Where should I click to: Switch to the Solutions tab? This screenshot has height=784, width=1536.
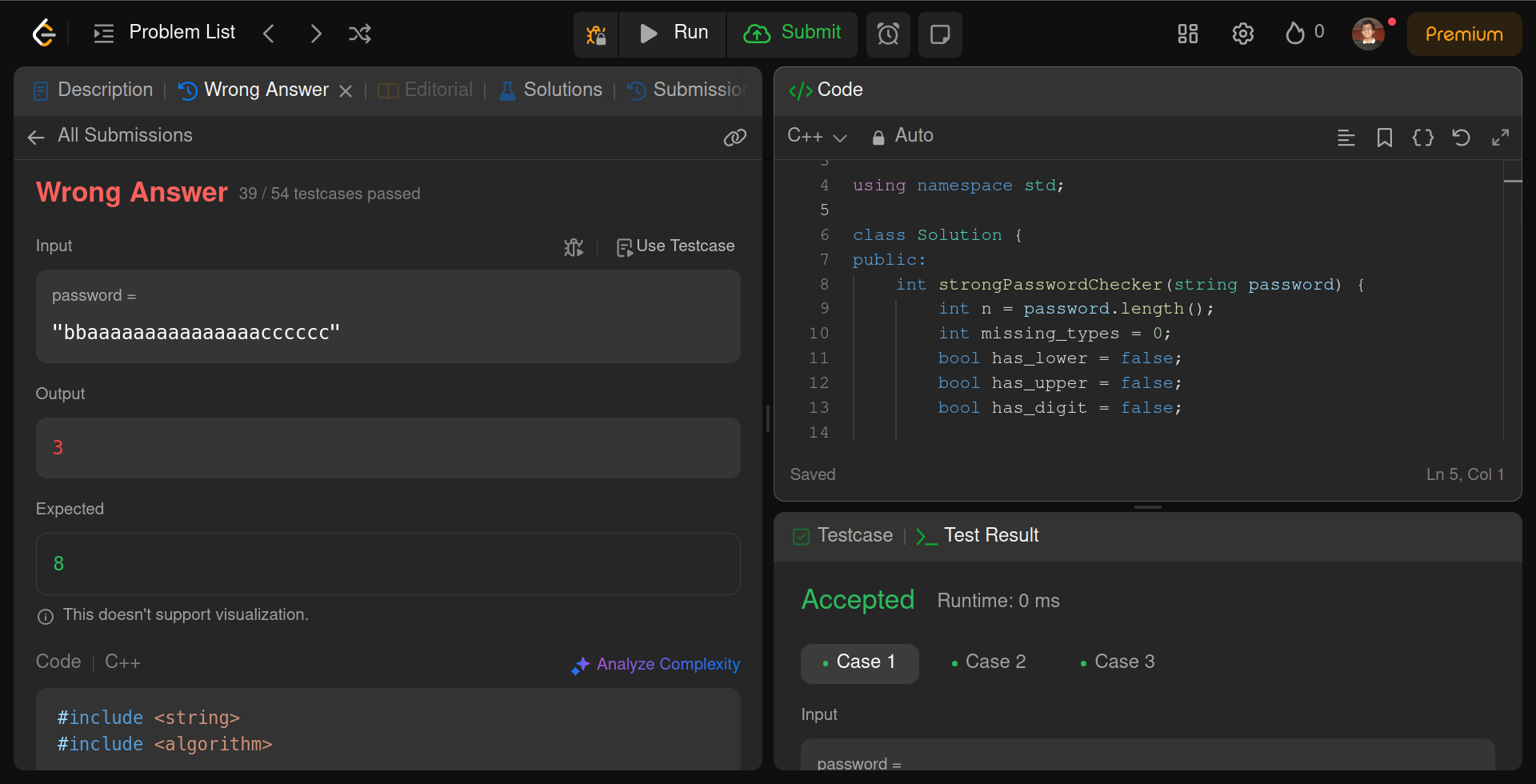coord(551,90)
